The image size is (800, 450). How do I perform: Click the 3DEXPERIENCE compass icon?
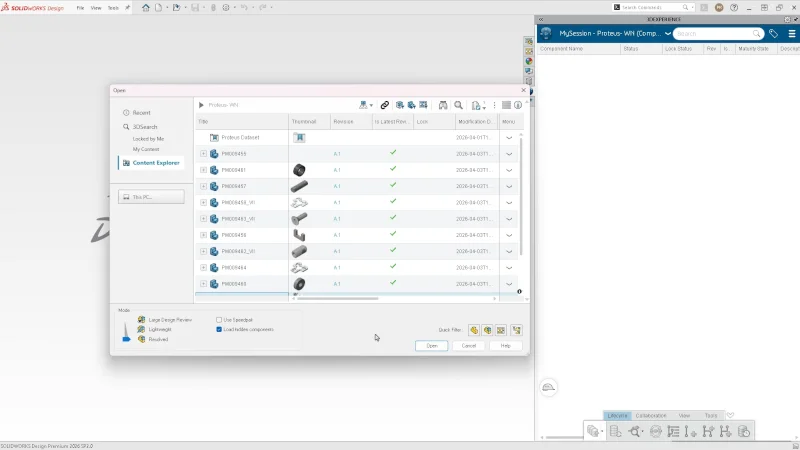546,34
